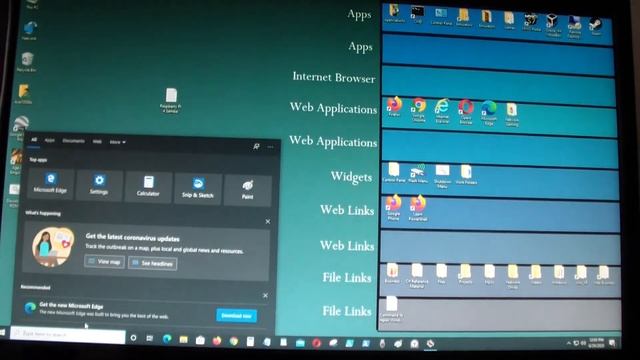Open Task View on taskbar

(x=150, y=338)
